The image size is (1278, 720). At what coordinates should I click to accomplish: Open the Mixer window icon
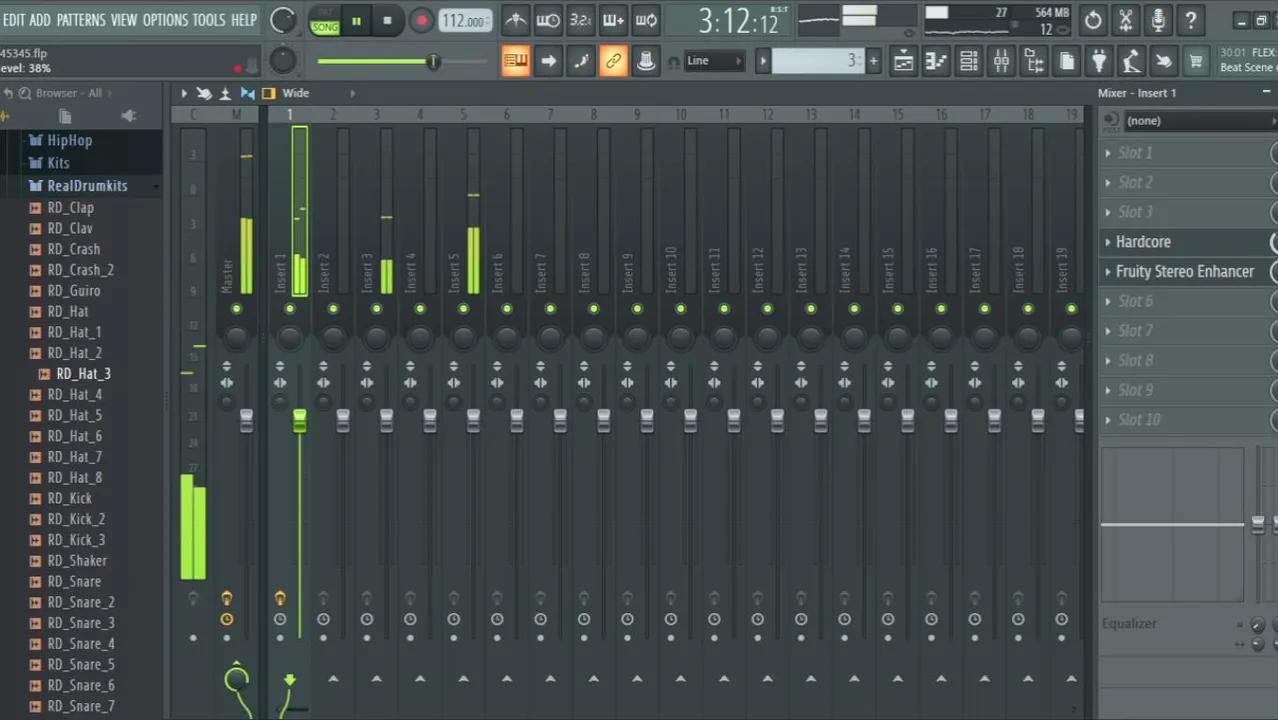coord(1001,62)
